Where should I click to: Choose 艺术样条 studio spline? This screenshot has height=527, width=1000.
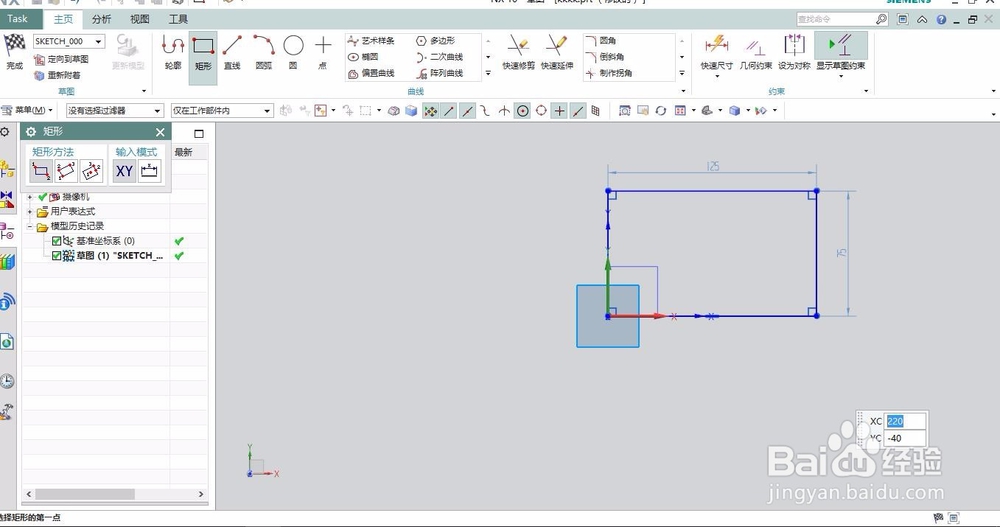tap(371, 41)
